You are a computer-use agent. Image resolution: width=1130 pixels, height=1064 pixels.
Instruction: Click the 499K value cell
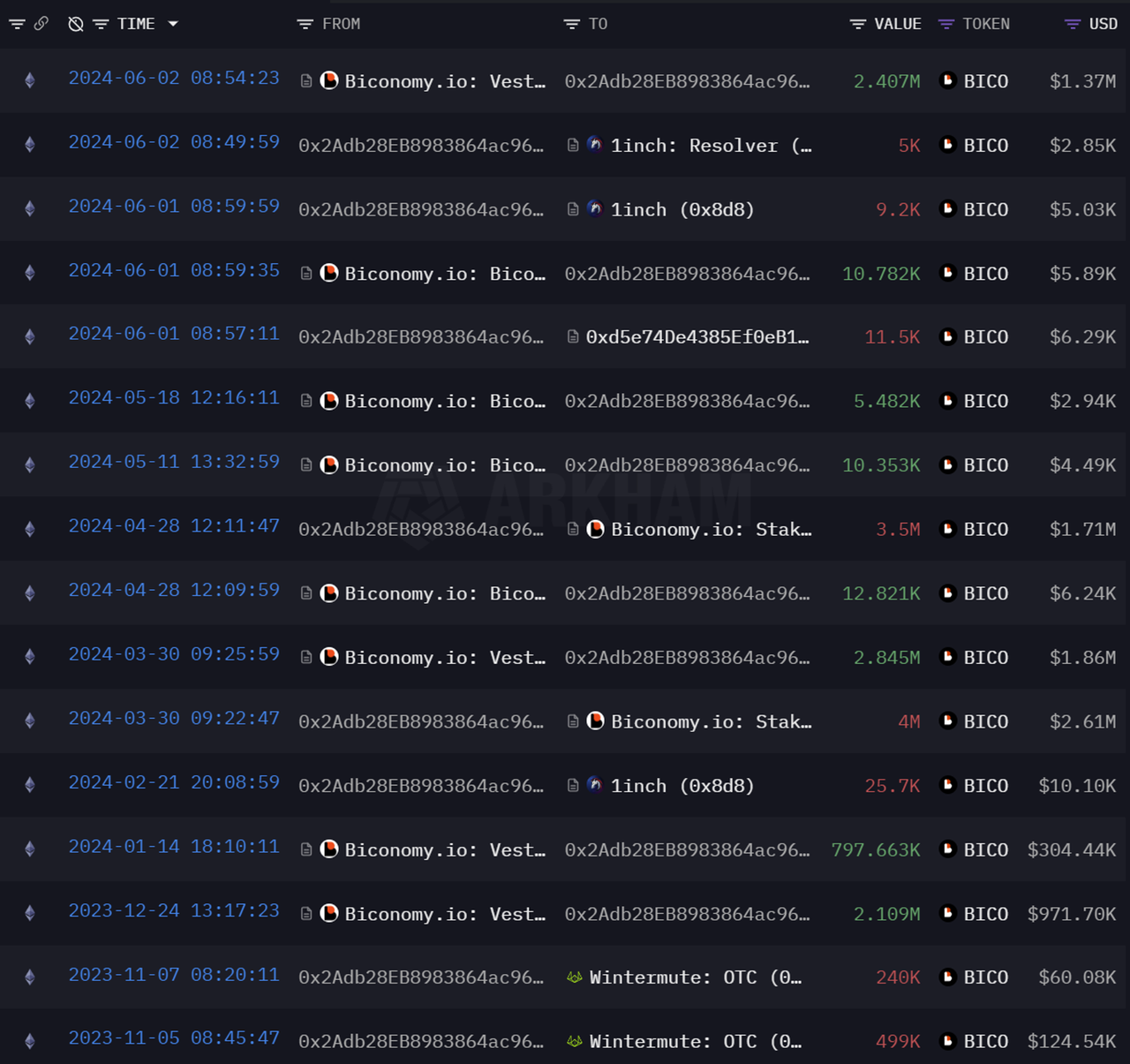[x=899, y=1041]
